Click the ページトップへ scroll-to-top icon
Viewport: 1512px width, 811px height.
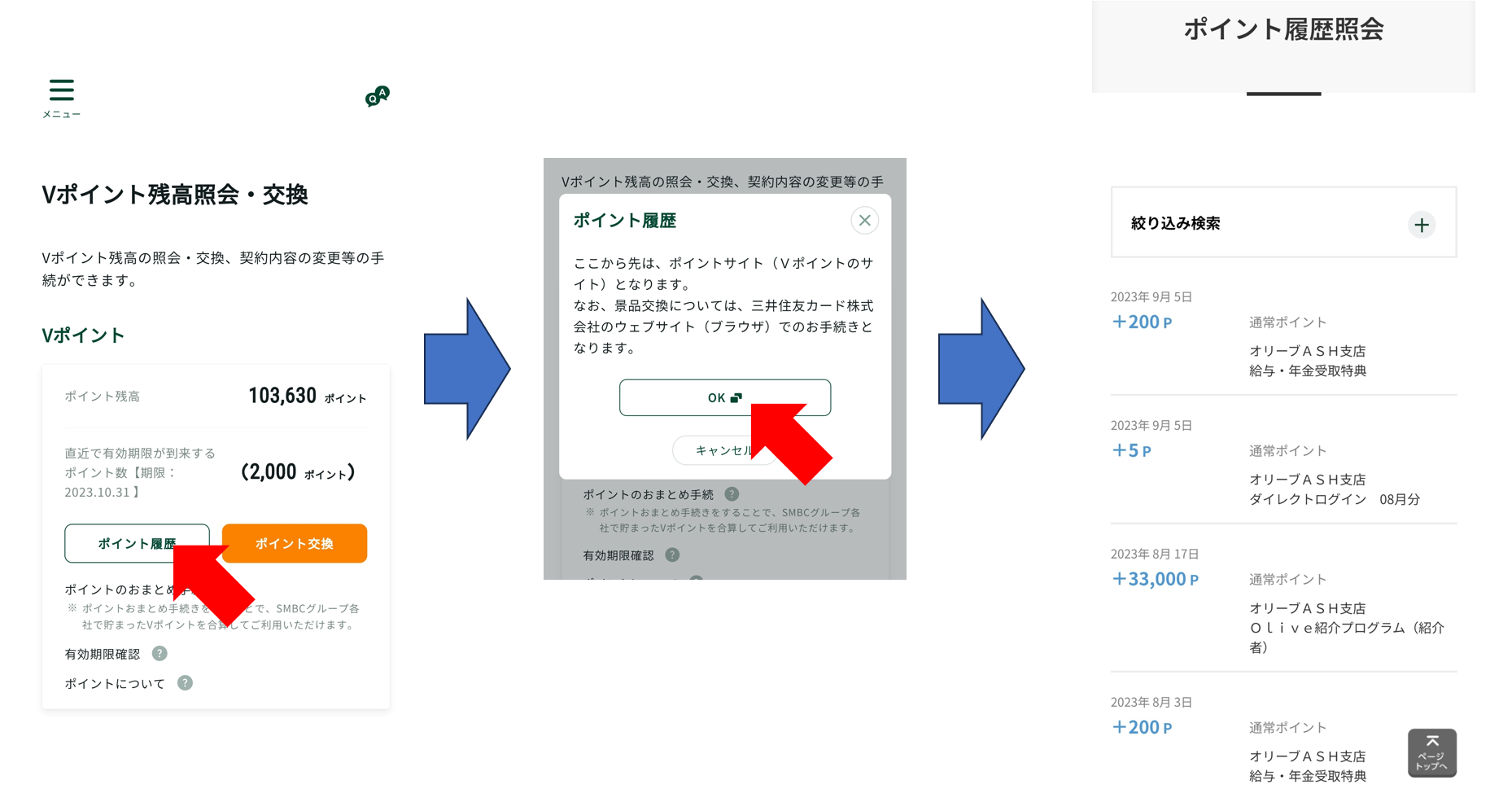[x=1431, y=753]
